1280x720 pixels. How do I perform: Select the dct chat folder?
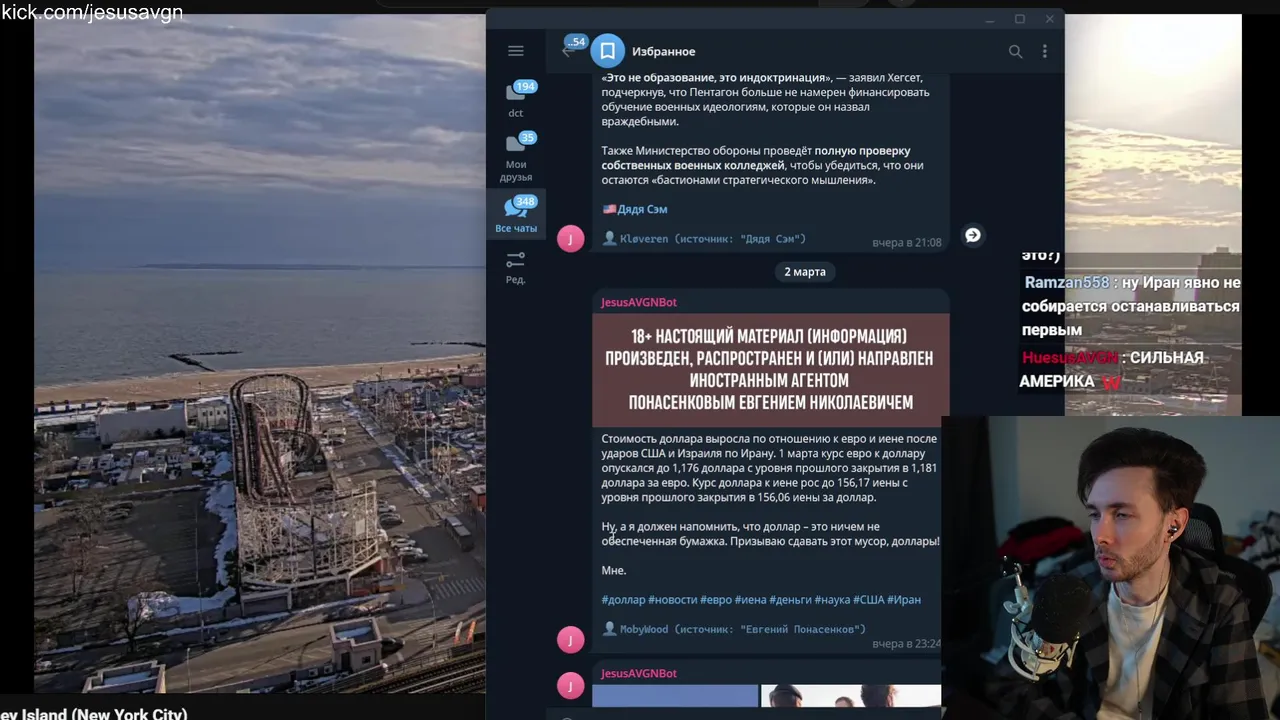516,100
